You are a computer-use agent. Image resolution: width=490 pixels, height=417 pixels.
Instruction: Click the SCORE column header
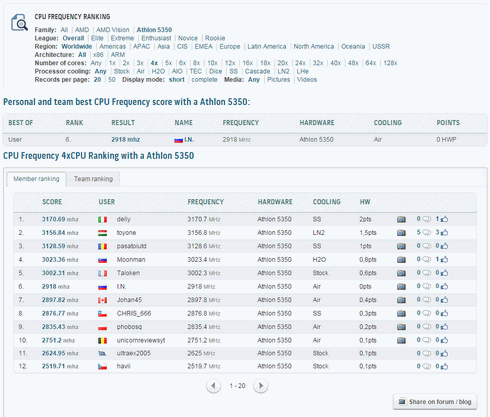(52, 202)
